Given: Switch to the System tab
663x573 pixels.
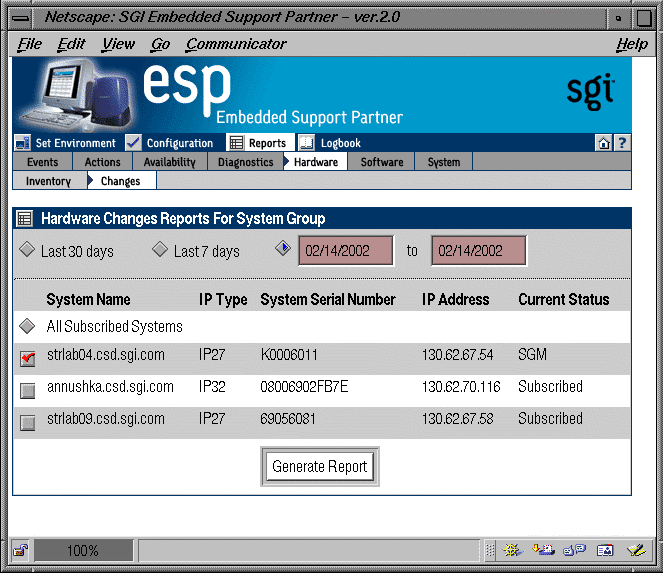Looking at the screenshot, I should pos(444,162).
